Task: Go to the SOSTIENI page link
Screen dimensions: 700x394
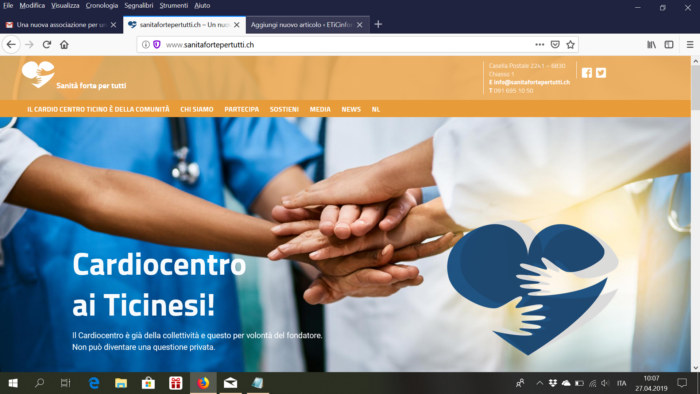Action: 284,109
